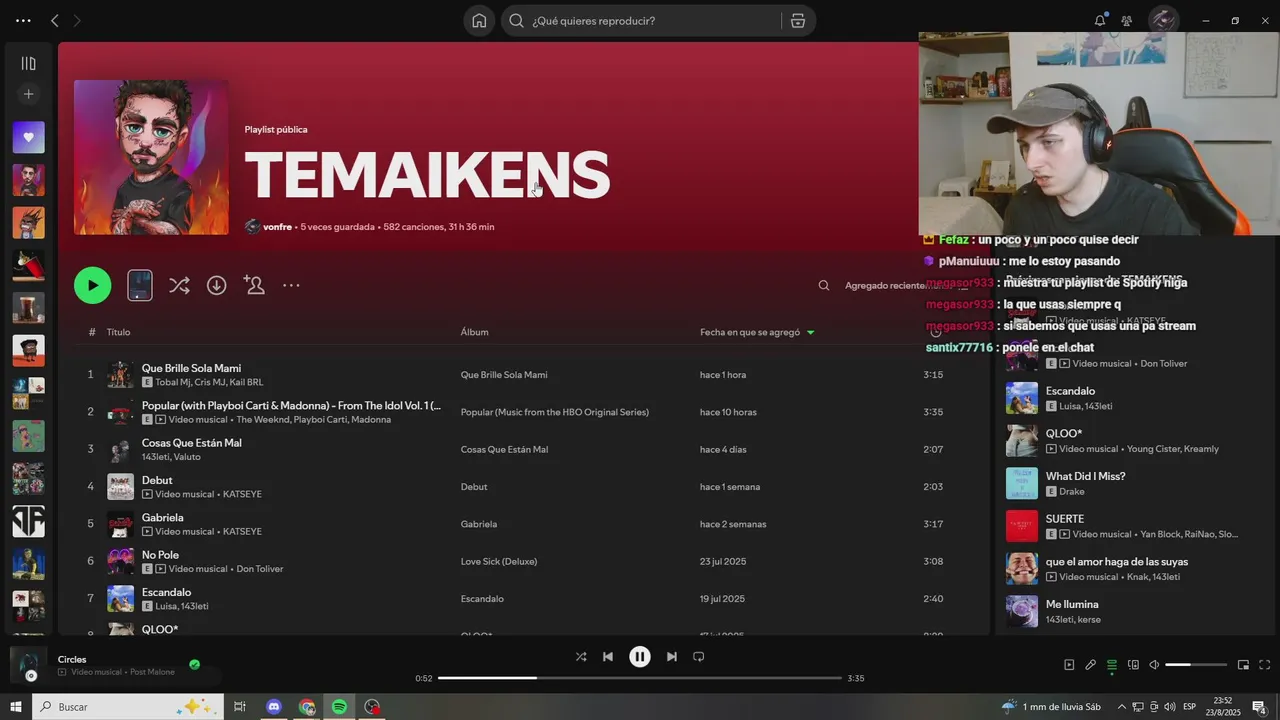Open the vonfre profile link
The height and width of the screenshot is (720, 1280).
277,227
